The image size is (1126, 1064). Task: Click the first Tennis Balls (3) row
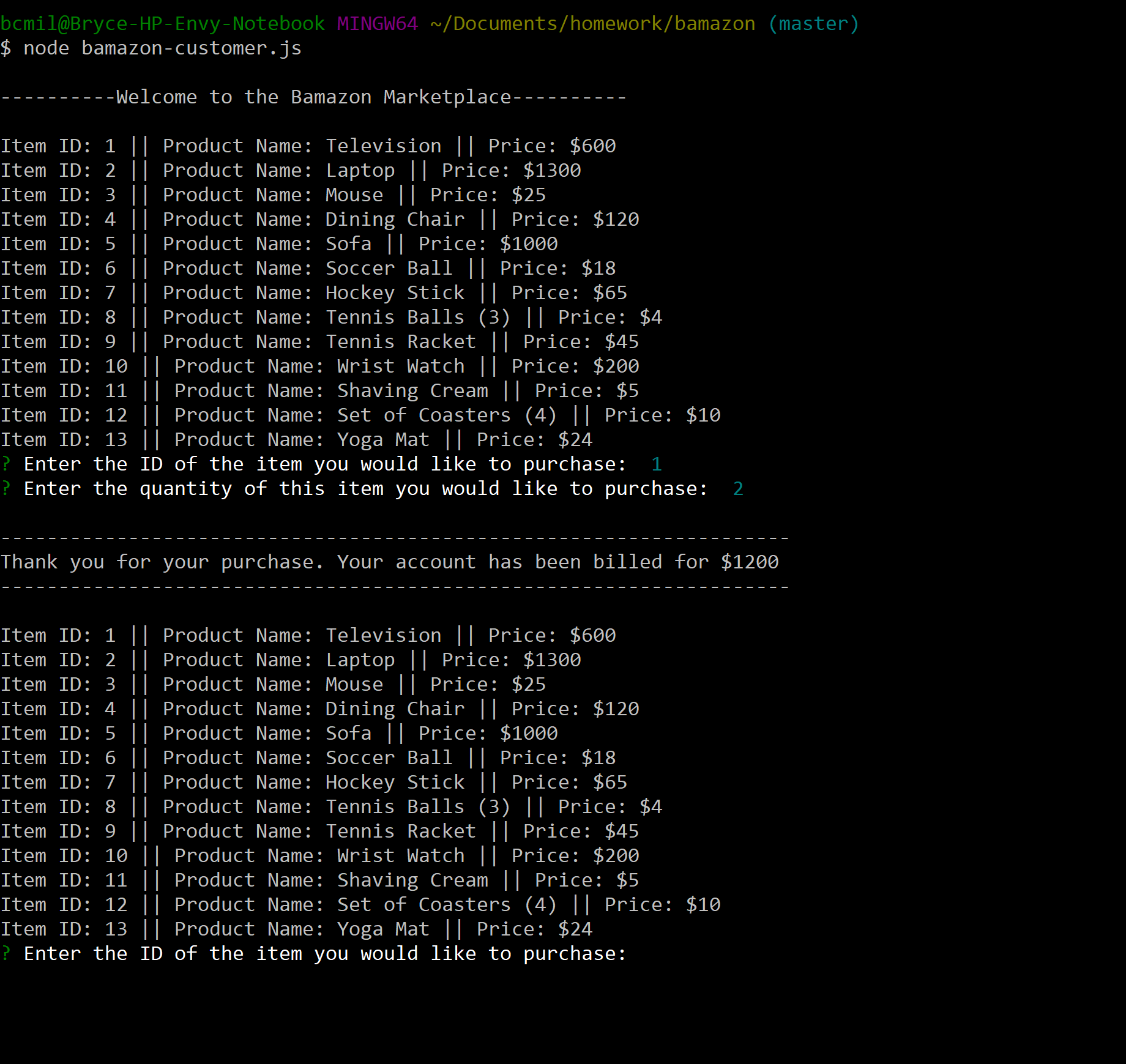click(331, 318)
